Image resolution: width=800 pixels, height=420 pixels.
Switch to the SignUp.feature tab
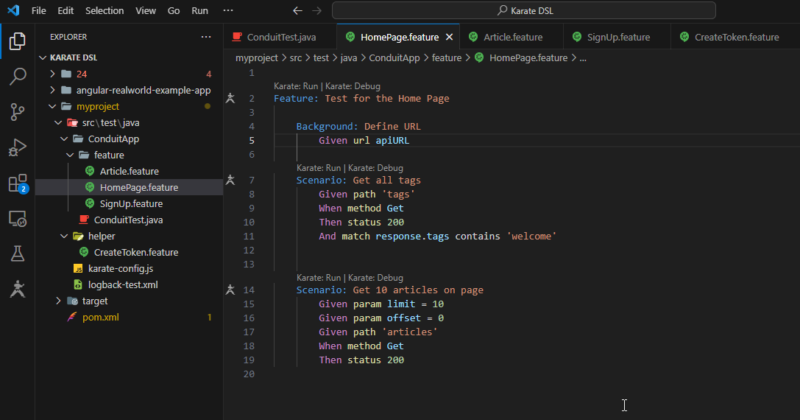click(618, 37)
